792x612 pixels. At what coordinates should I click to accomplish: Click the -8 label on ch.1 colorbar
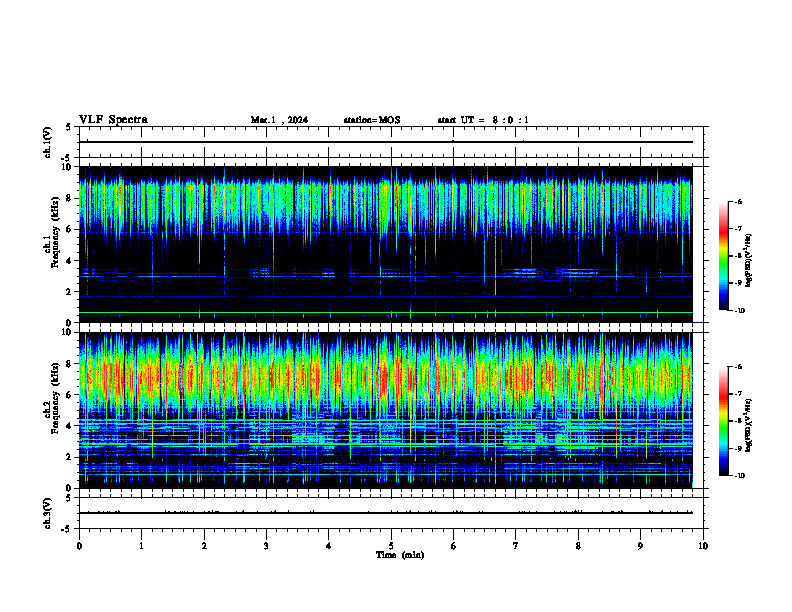(x=738, y=256)
